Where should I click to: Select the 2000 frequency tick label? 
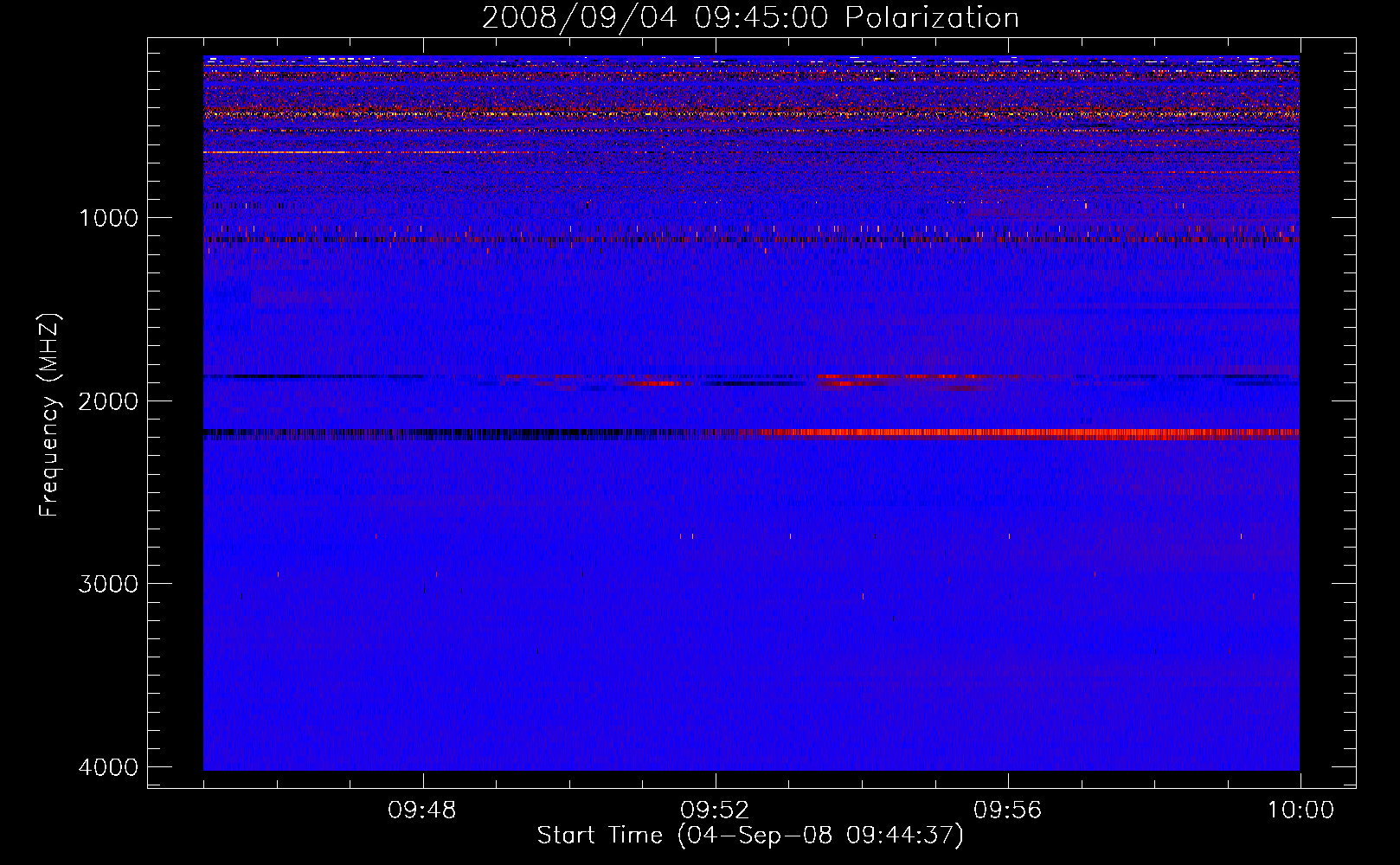108,401
